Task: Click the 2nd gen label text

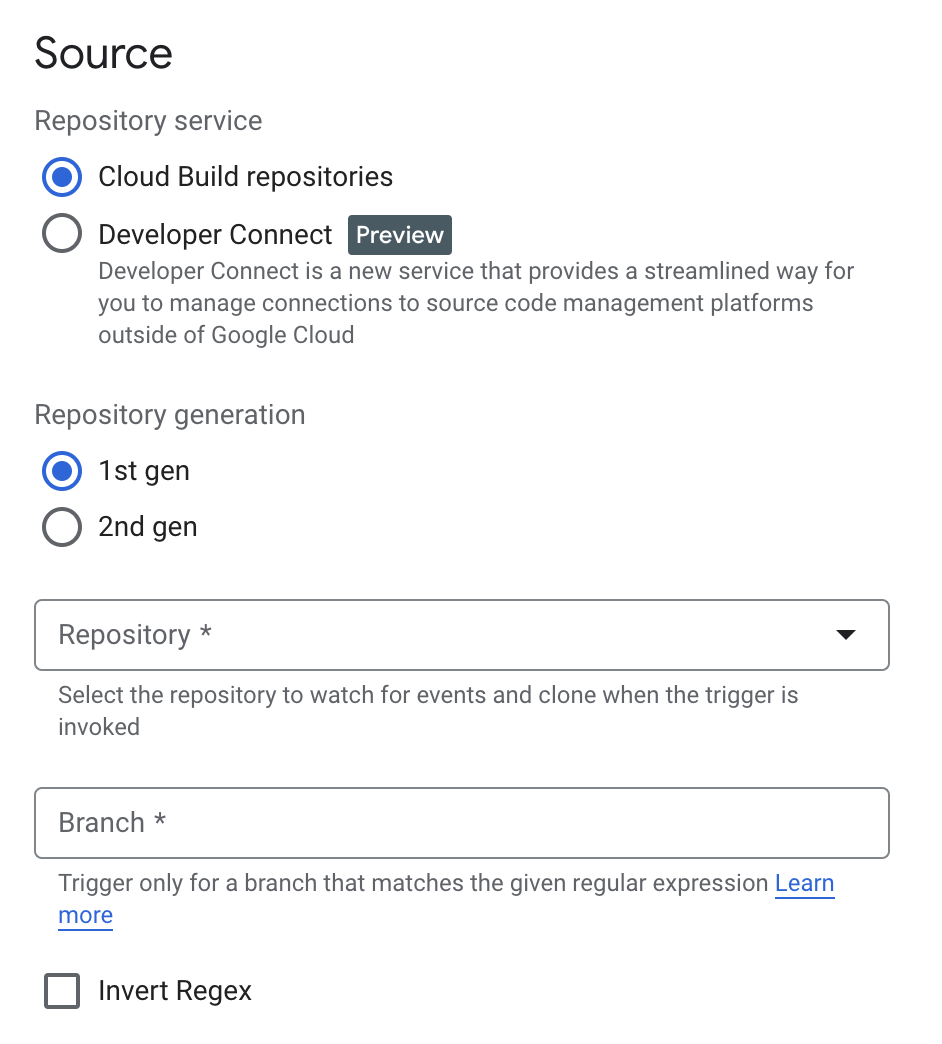Action: click(x=148, y=527)
